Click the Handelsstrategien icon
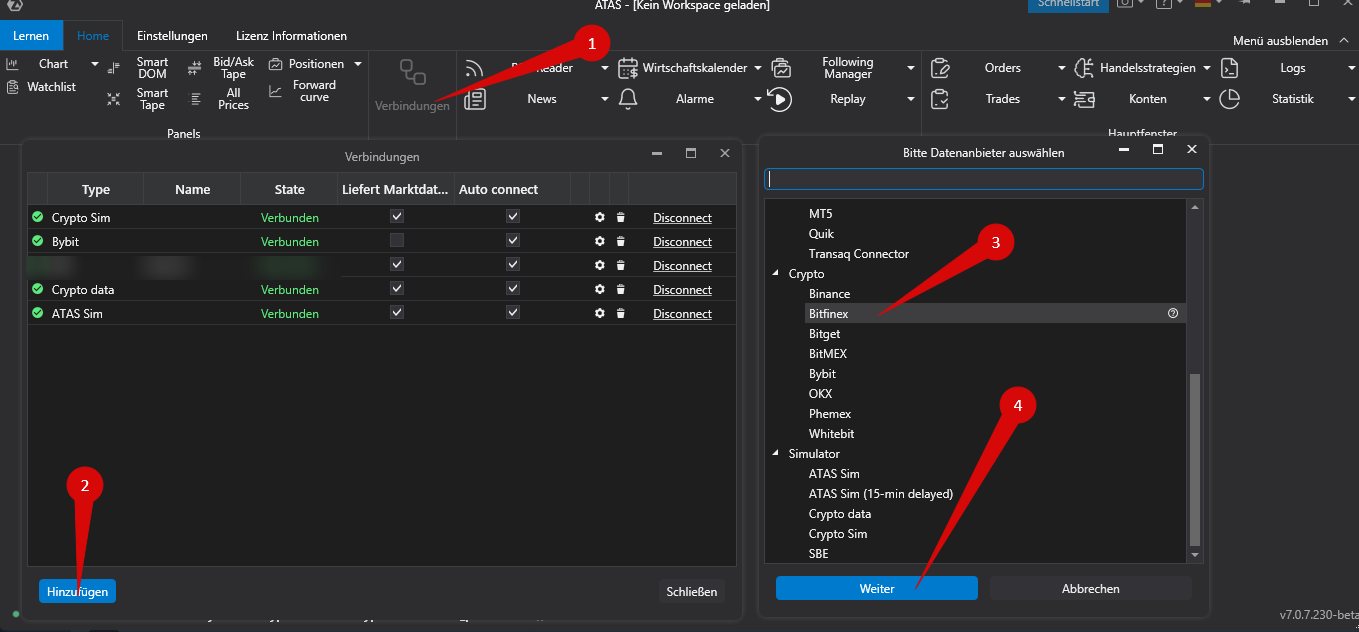This screenshot has height=632, width=1359. coord(1084,68)
